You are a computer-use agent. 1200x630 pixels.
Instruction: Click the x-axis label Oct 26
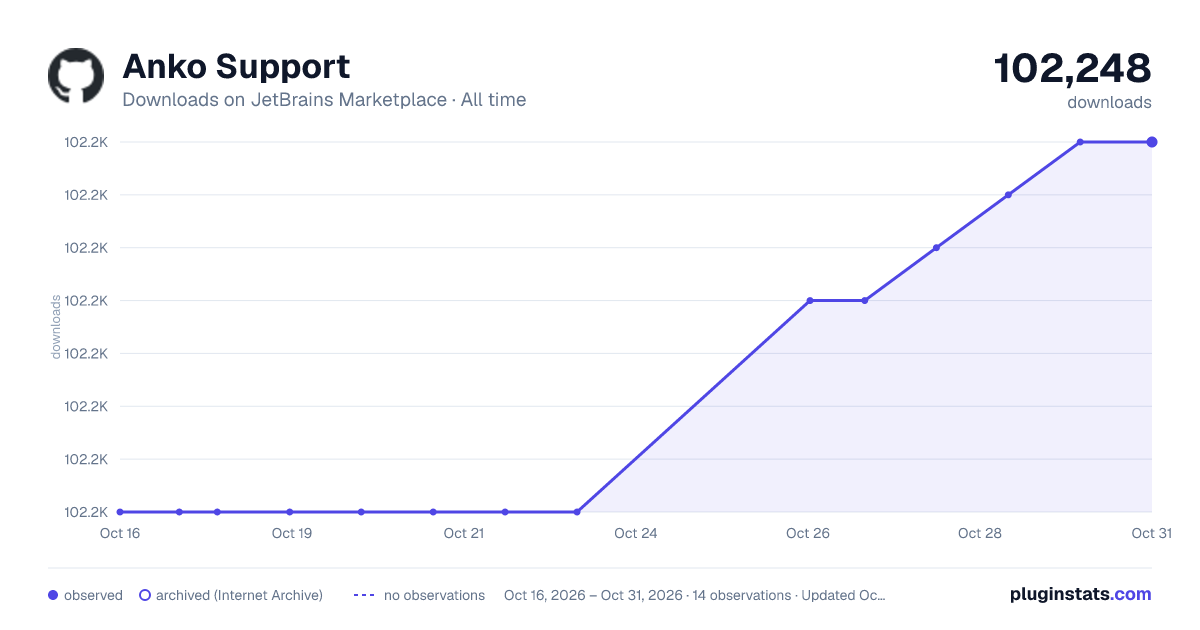pyautogui.click(x=808, y=533)
